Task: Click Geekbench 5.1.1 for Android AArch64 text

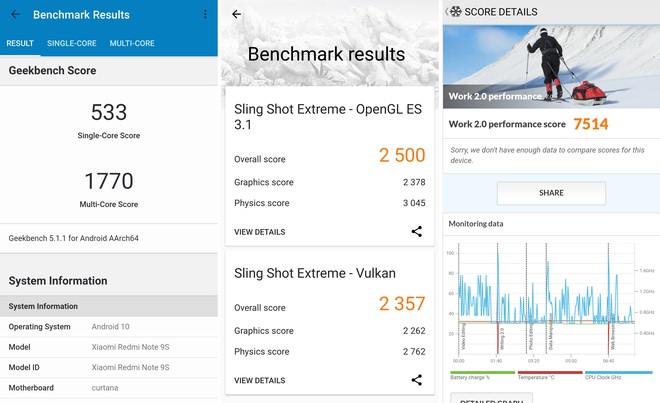Action: point(74,238)
